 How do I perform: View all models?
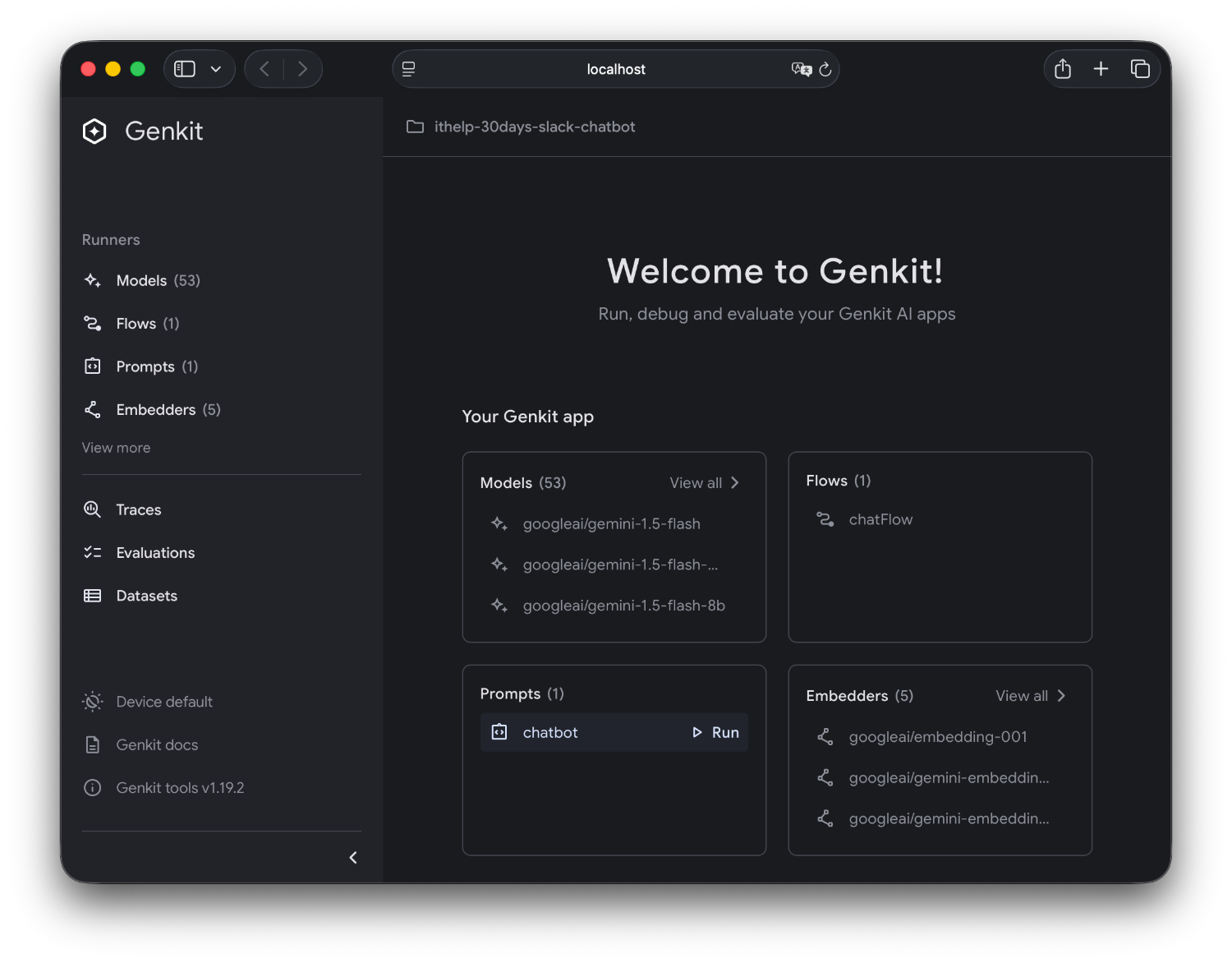click(696, 483)
